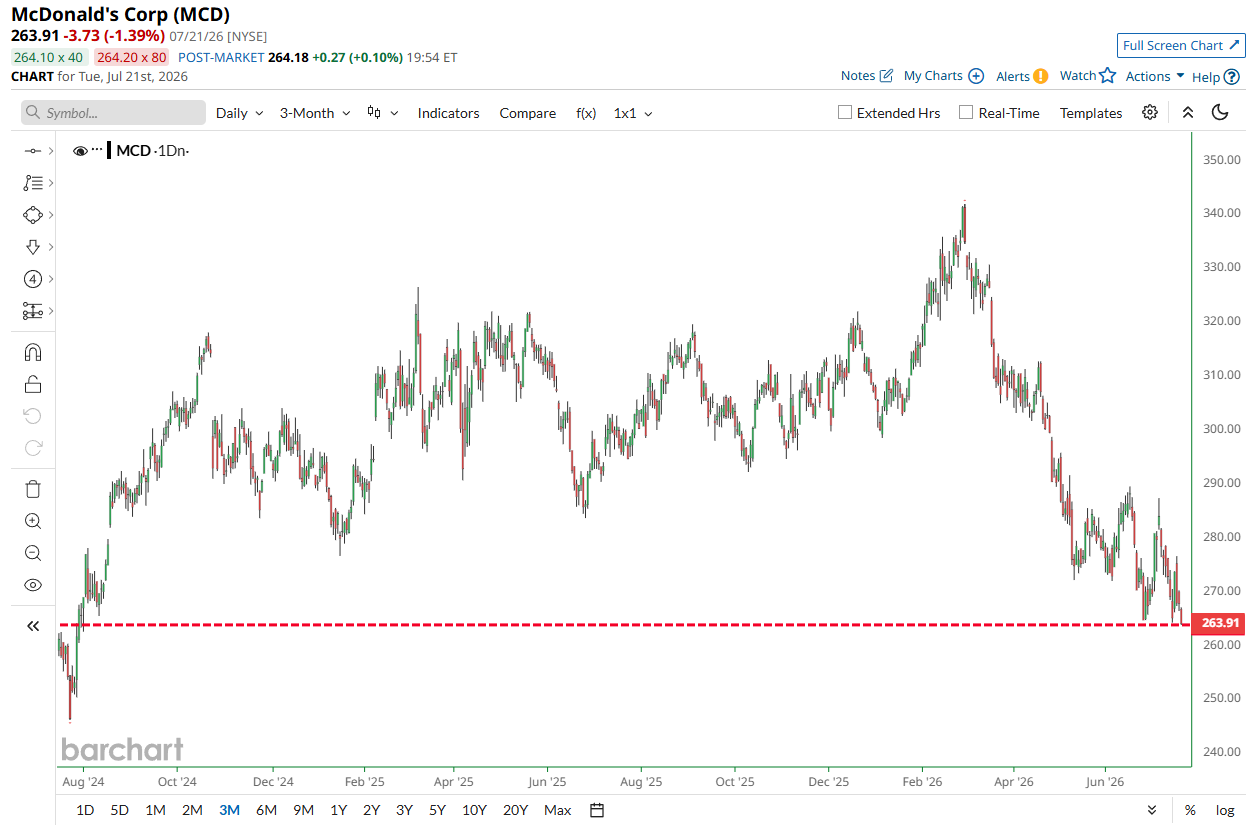Viewport: 1259px width, 829px height.
Task: Select the 5D time range
Action: point(120,810)
